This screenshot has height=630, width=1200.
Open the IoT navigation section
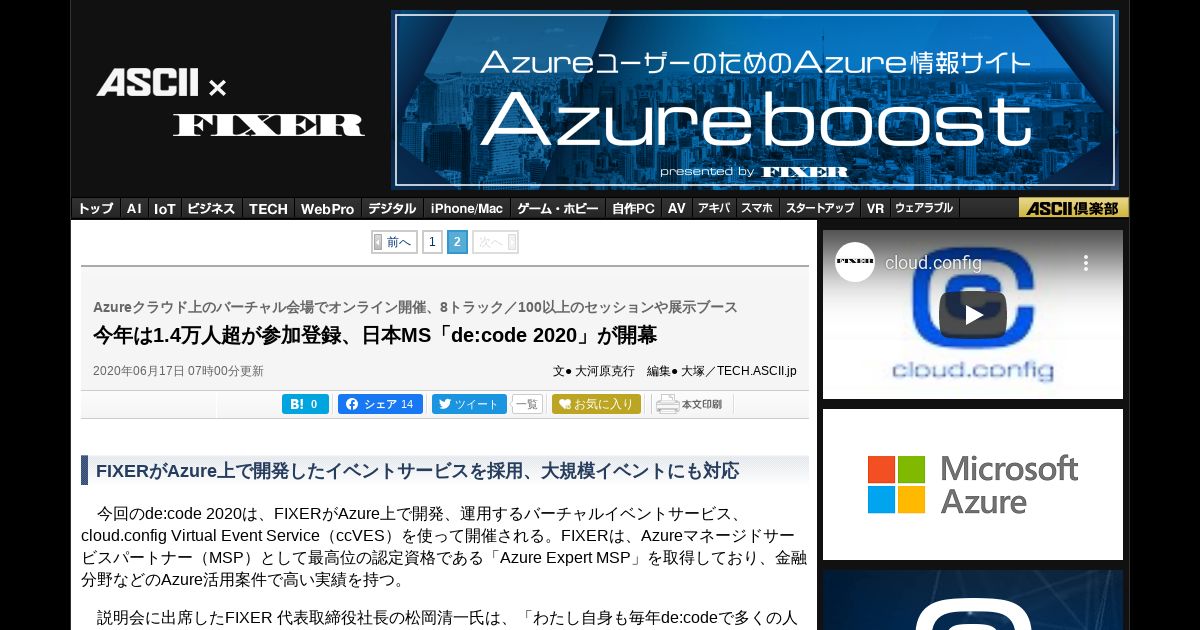click(165, 208)
